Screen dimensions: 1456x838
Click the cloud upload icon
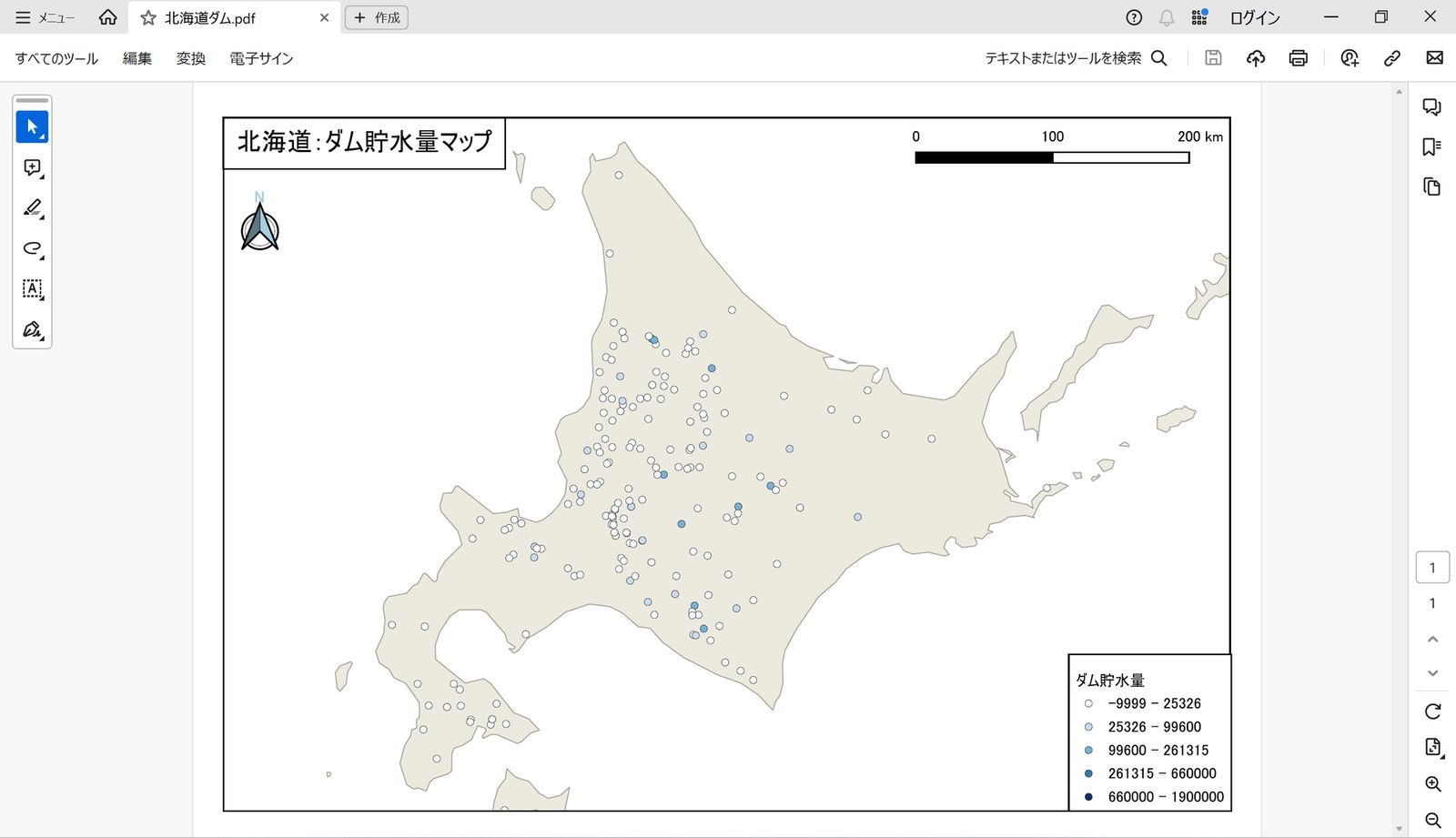(1256, 58)
